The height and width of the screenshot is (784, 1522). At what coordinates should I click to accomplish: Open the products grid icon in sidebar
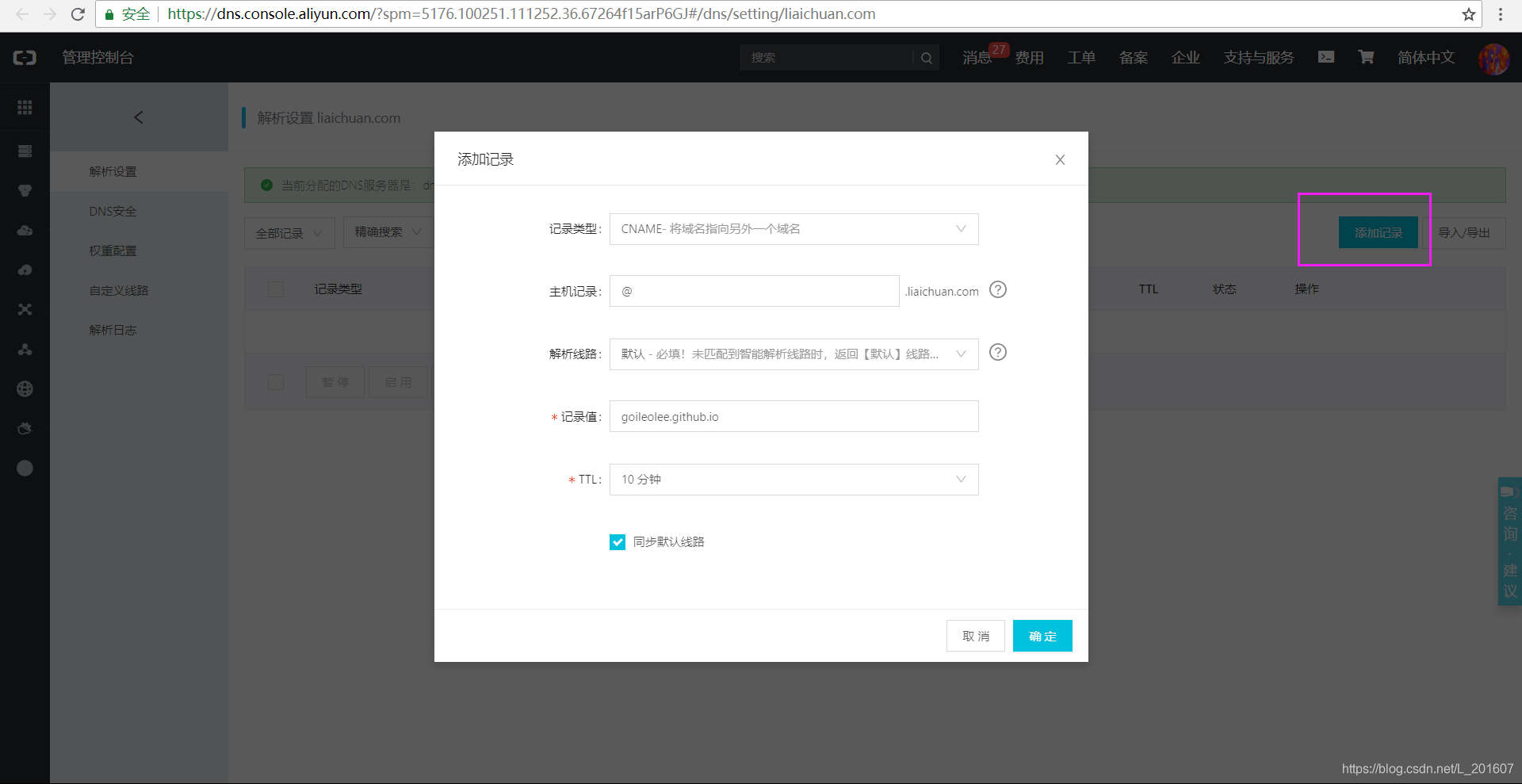coord(25,107)
